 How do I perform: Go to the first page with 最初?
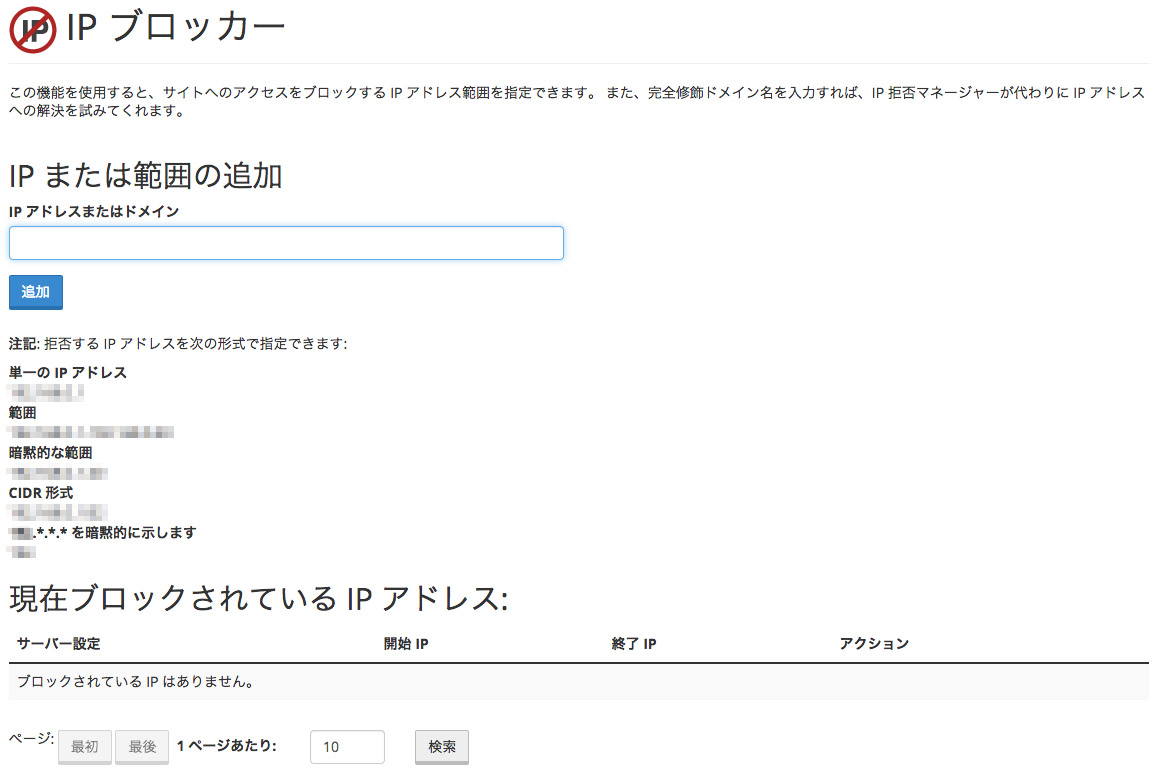[x=84, y=747]
